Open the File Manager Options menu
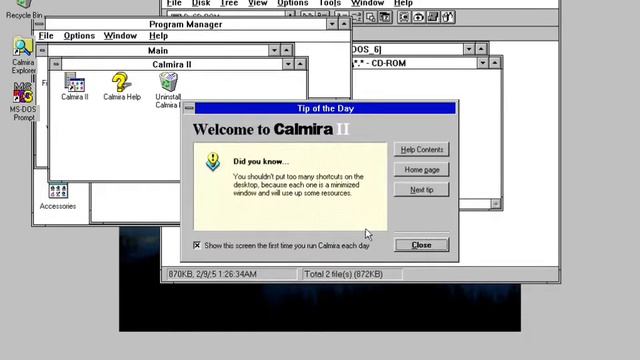Image resolution: width=640 pixels, height=360 pixels. 293,3
